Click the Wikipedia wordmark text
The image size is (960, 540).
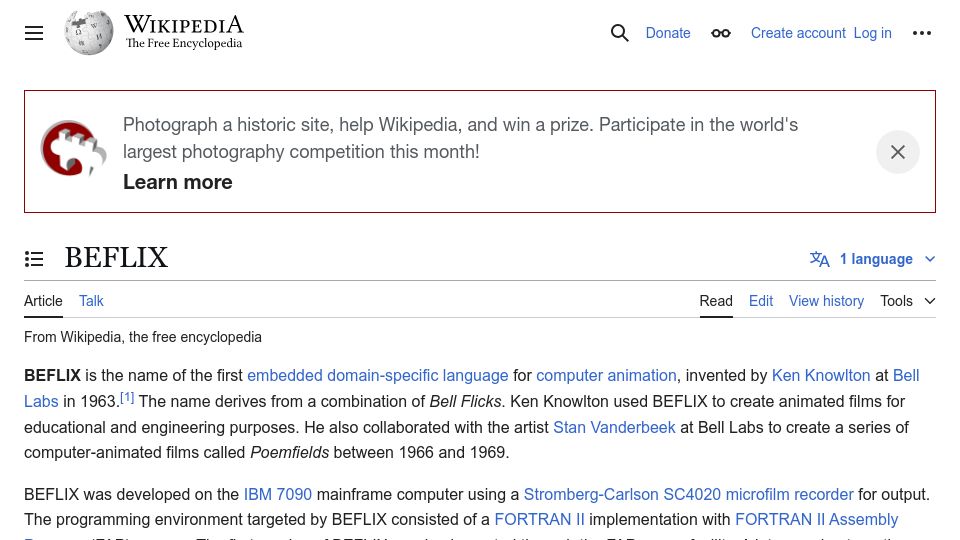coord(184,25)
